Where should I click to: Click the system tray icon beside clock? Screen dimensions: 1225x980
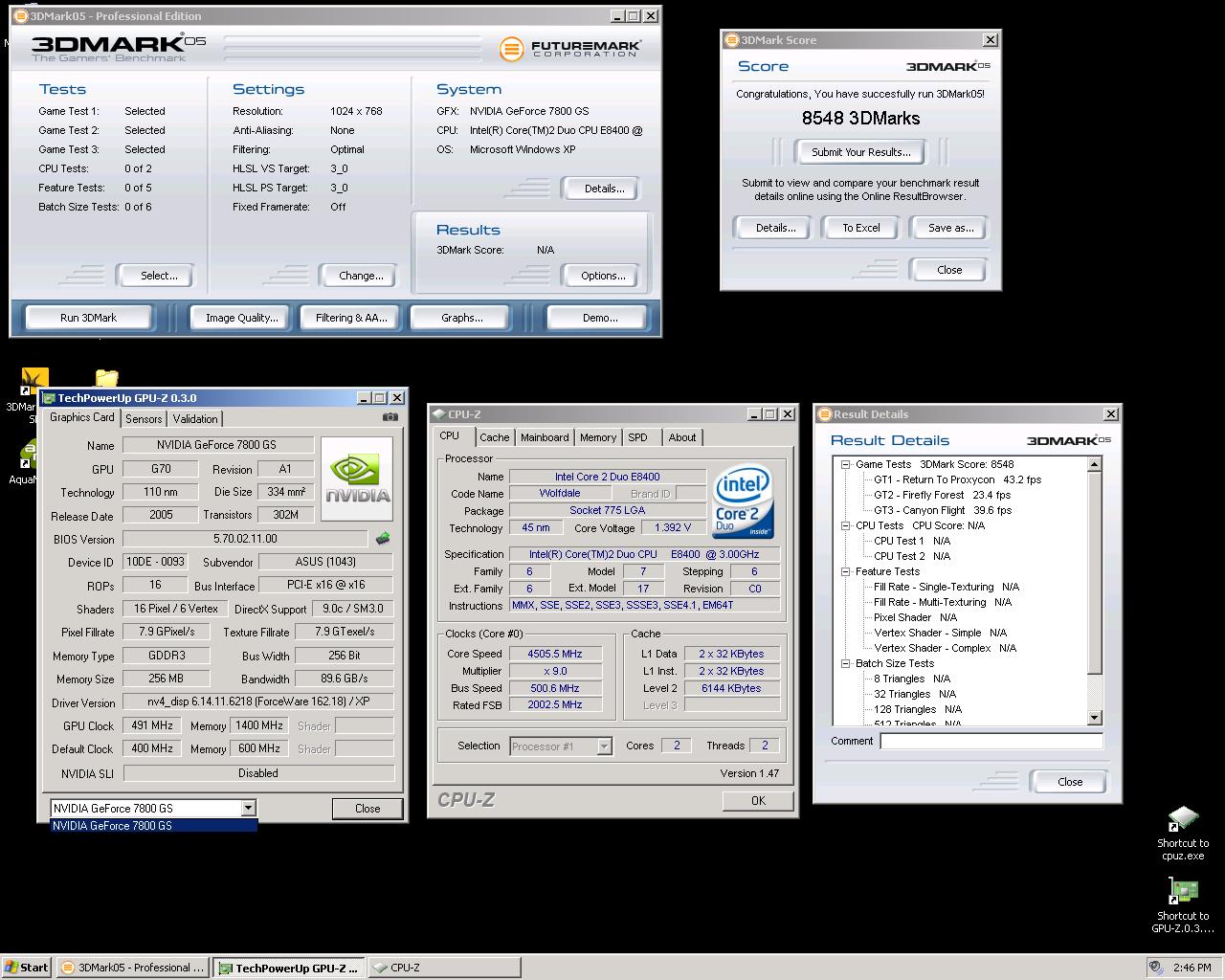[x=1155, y=968]
